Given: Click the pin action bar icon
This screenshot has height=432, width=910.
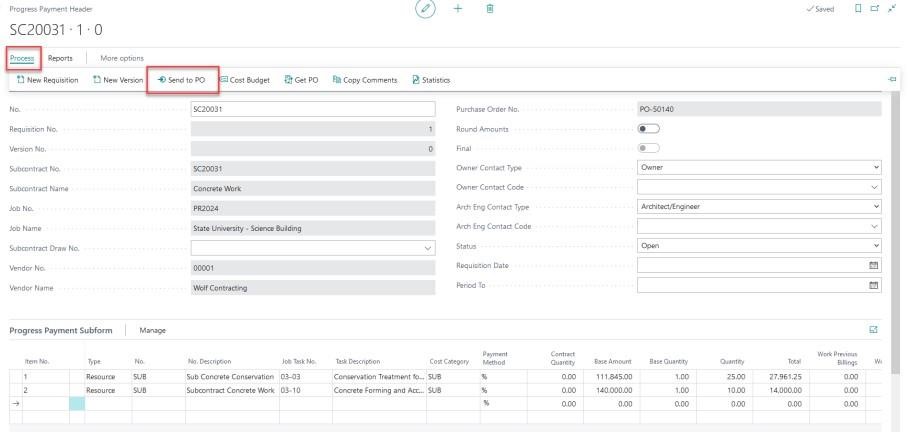Looking at the screenshot, I should tap(892, 80).
